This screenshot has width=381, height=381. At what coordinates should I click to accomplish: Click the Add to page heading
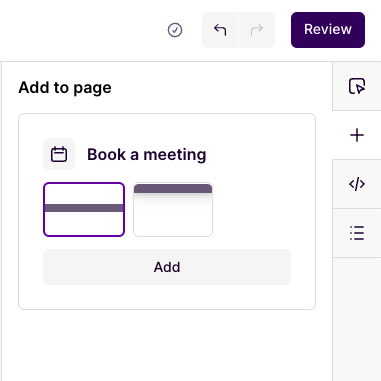pyautogui.click(x=65, y=88)
